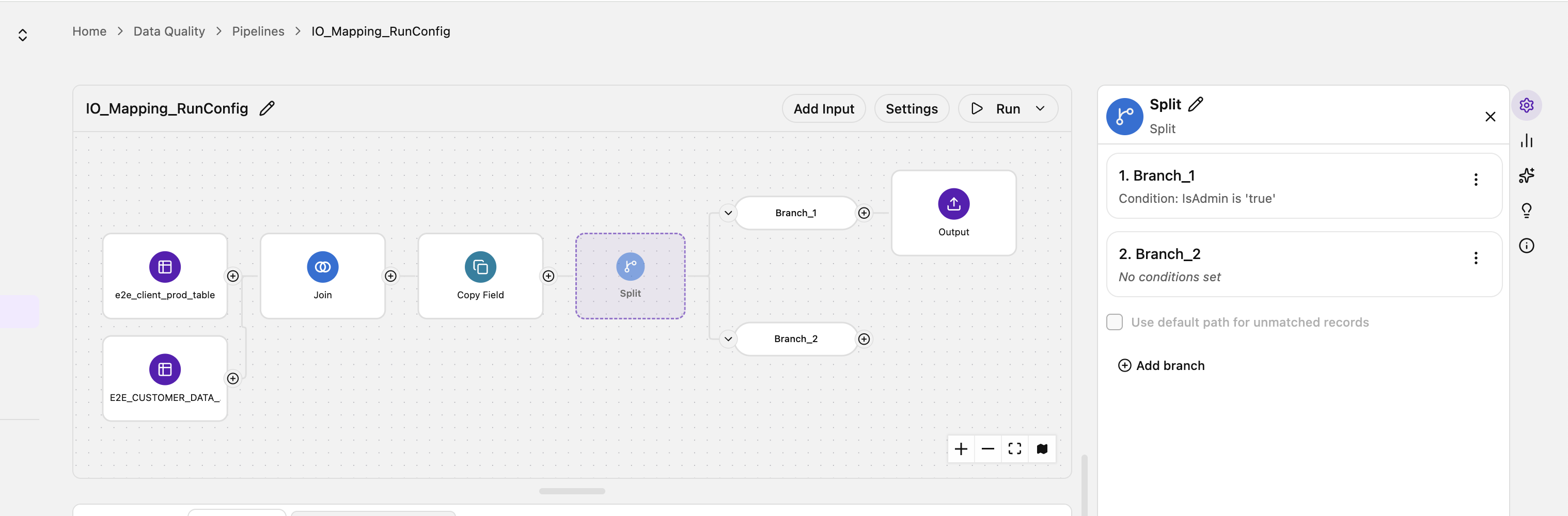Screen dimensions: 1568x516
Task: Open the info sidebar icon
Action: (1526, 245)
